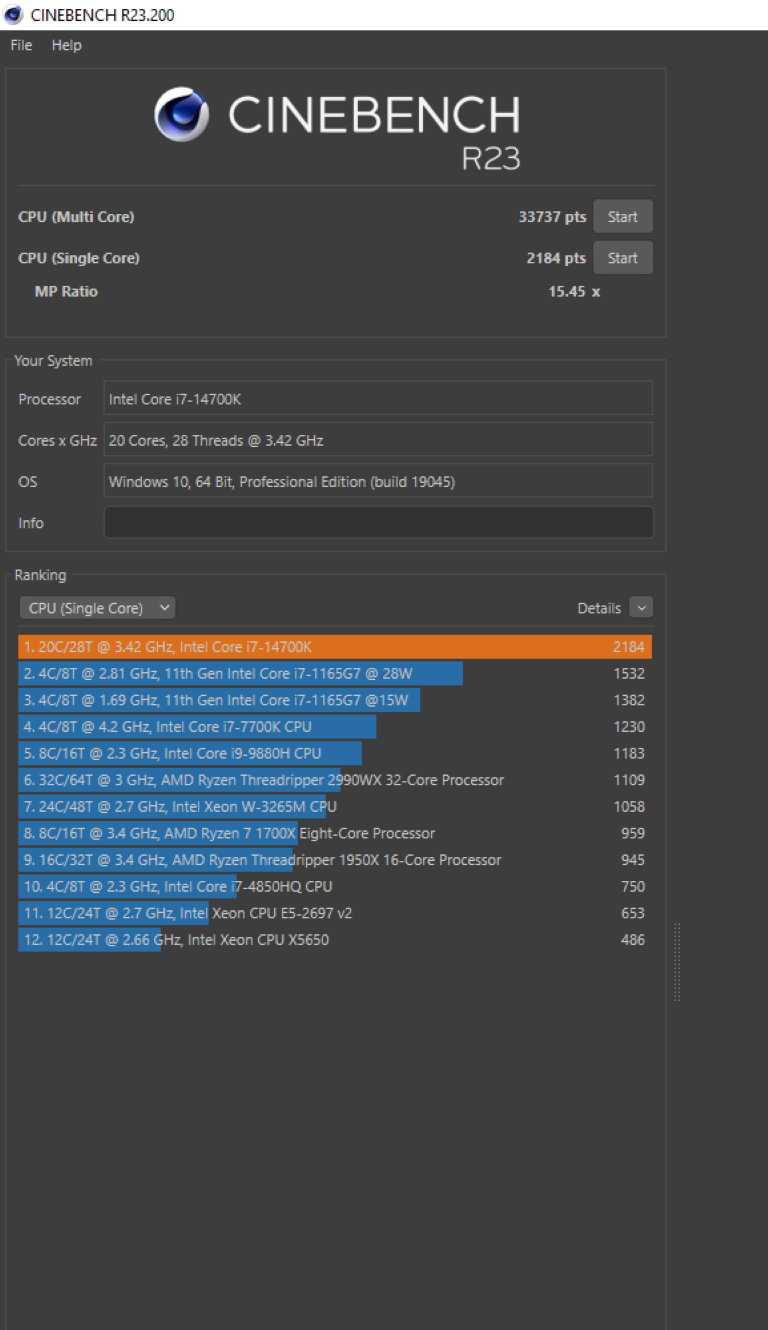Viewport: 768px width, 1330px height.
Task: Select ranking row 3 i7-1165G7 @15W
Action: tap(335, 700)
